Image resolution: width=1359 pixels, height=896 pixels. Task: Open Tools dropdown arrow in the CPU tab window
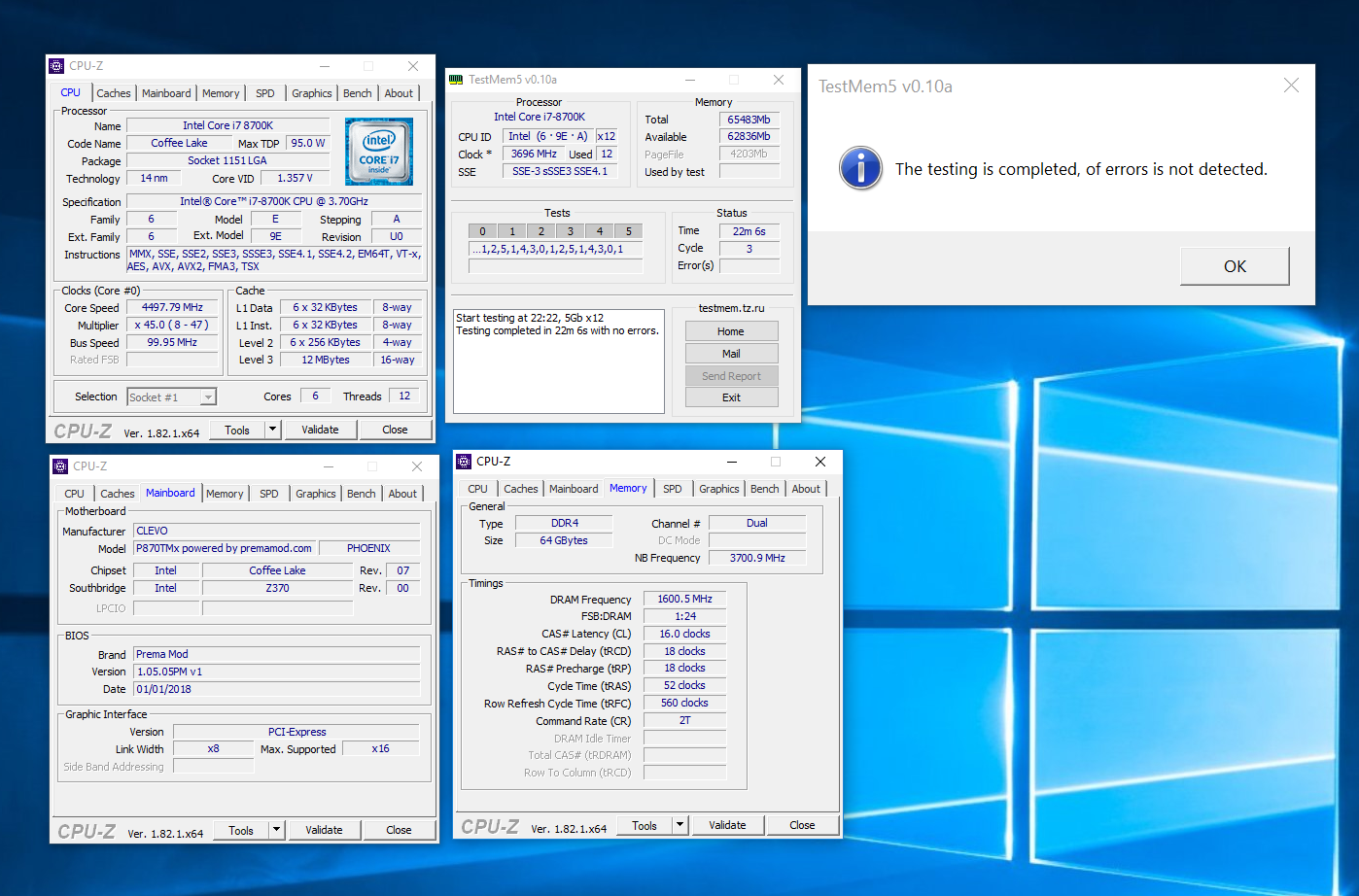click(x=273, y=430)
